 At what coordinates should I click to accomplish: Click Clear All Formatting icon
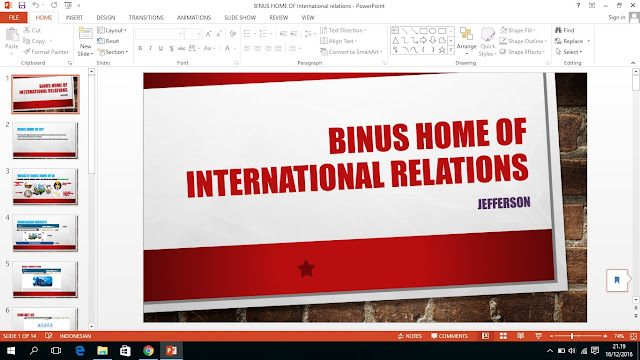coord(233,34)
